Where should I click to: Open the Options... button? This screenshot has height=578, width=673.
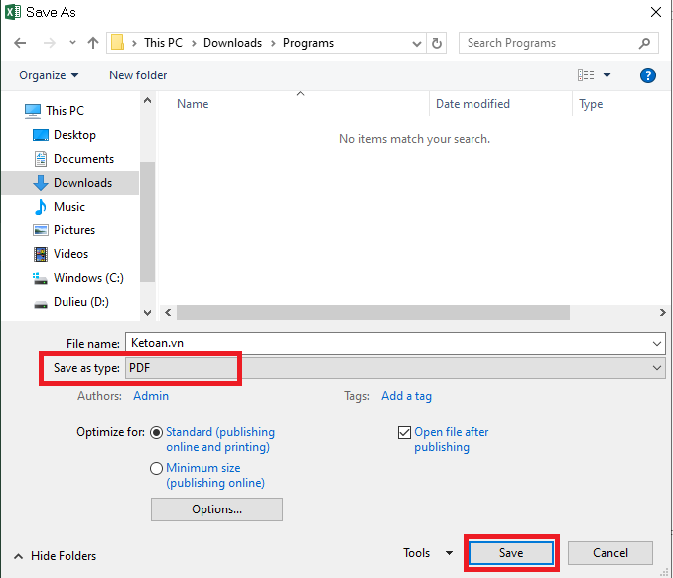point(216,509)
